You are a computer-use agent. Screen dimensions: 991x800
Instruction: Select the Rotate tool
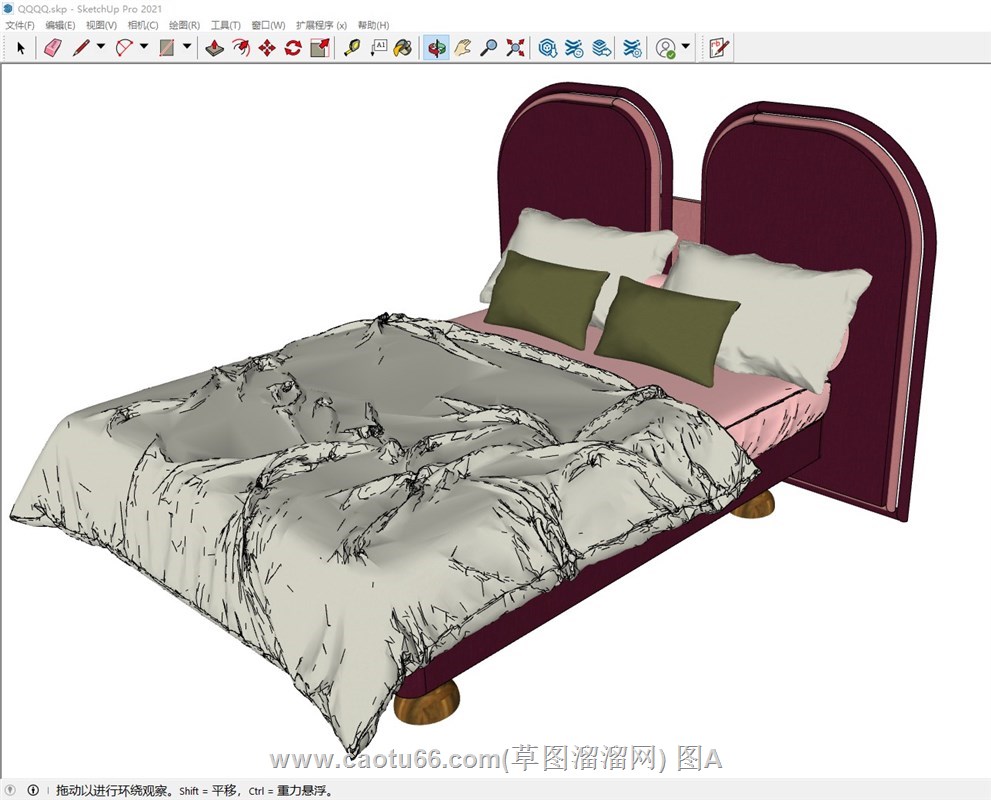click(x=293, y=47)
